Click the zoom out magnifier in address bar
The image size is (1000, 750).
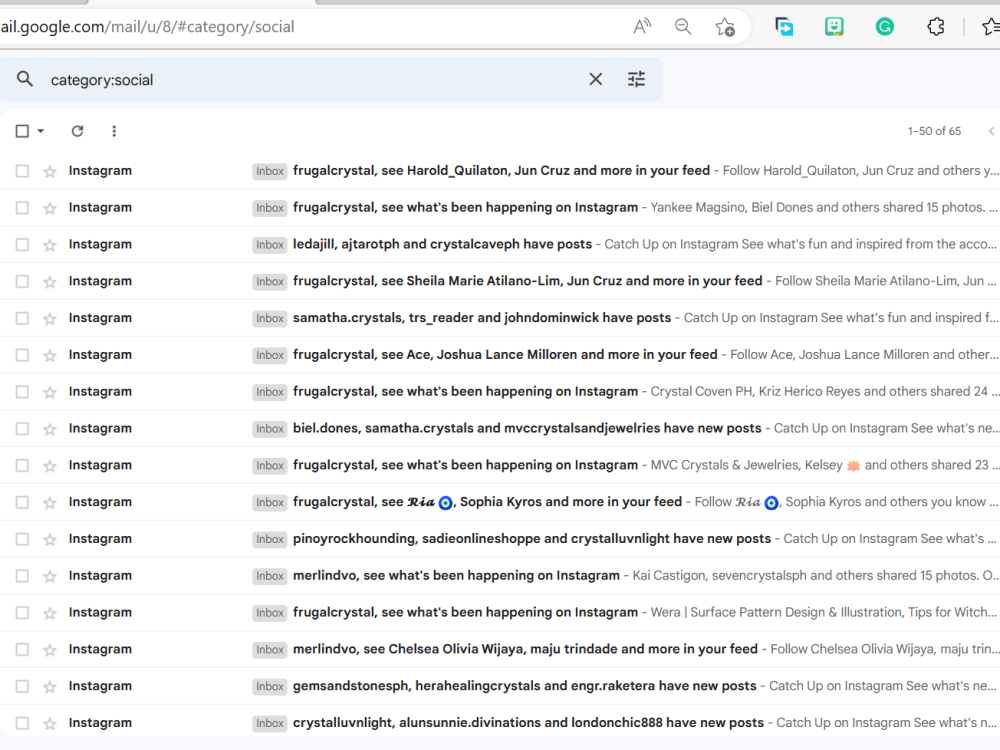[x=683, y=27]
